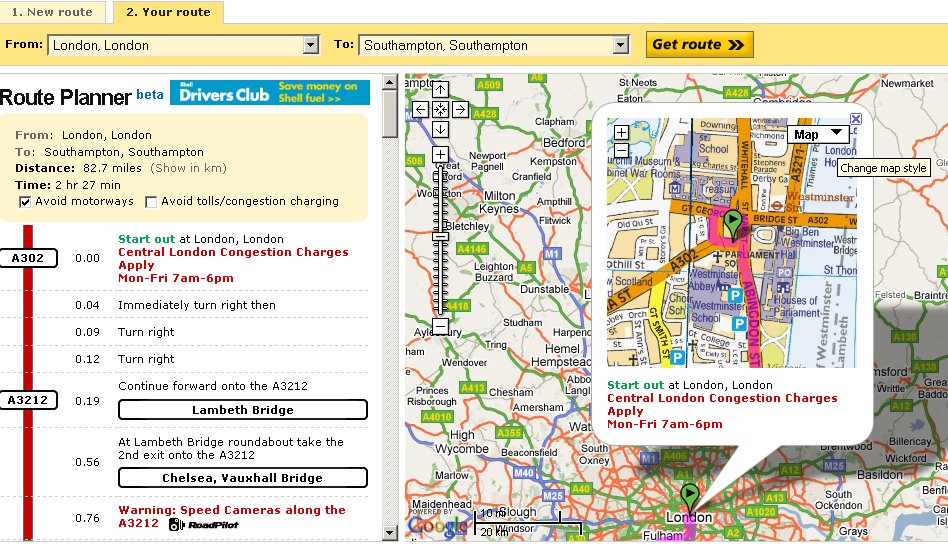Enable Avoid tolls/congestion charging
Image resolution: width=948 pixels, height=544 pixels.
151,202
